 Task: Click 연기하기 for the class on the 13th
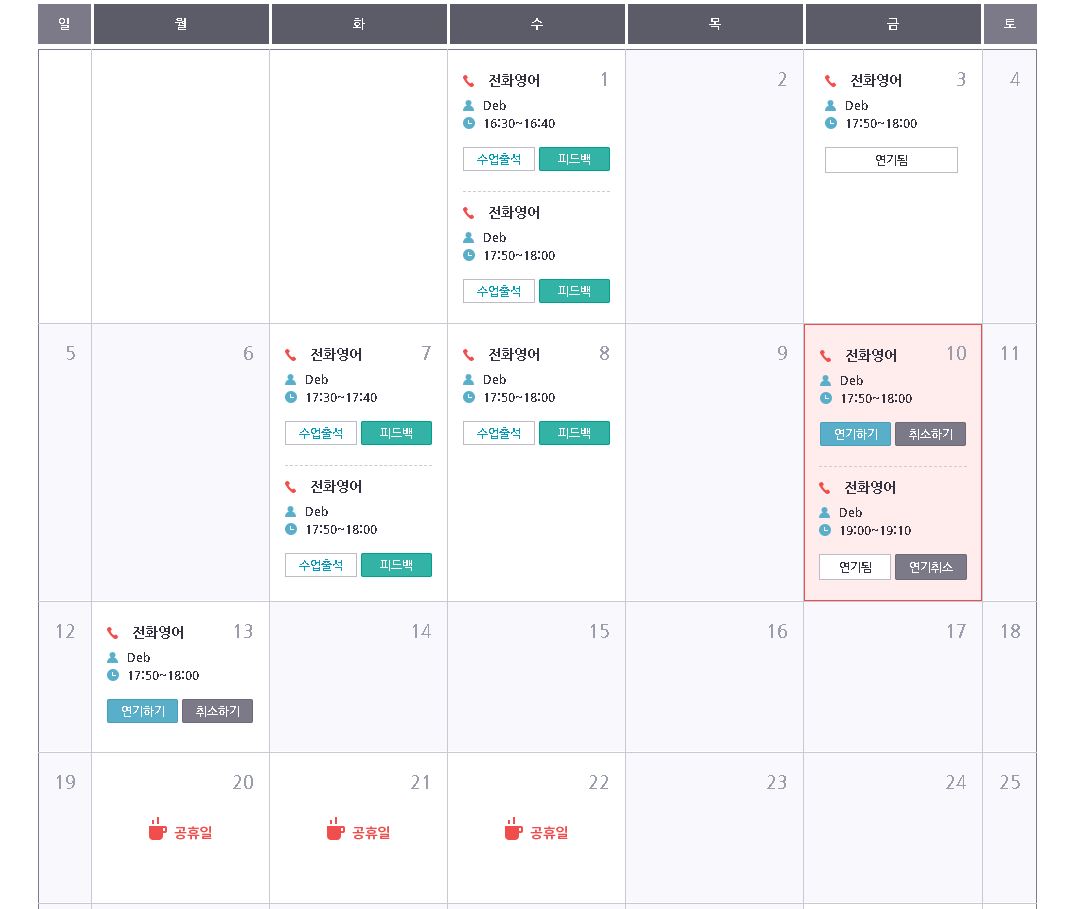click(x=142, y=711)
